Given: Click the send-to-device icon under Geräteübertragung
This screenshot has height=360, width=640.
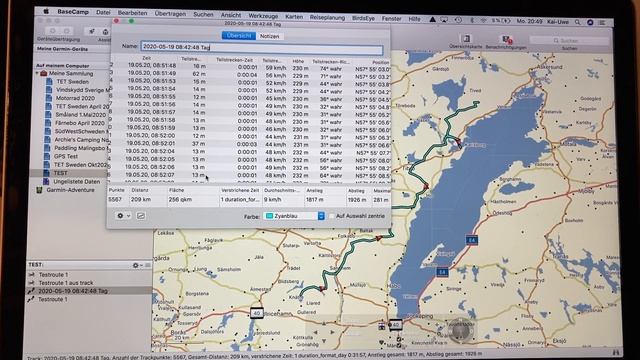Looking at the screenshot, I should click(x=53, y=31).
